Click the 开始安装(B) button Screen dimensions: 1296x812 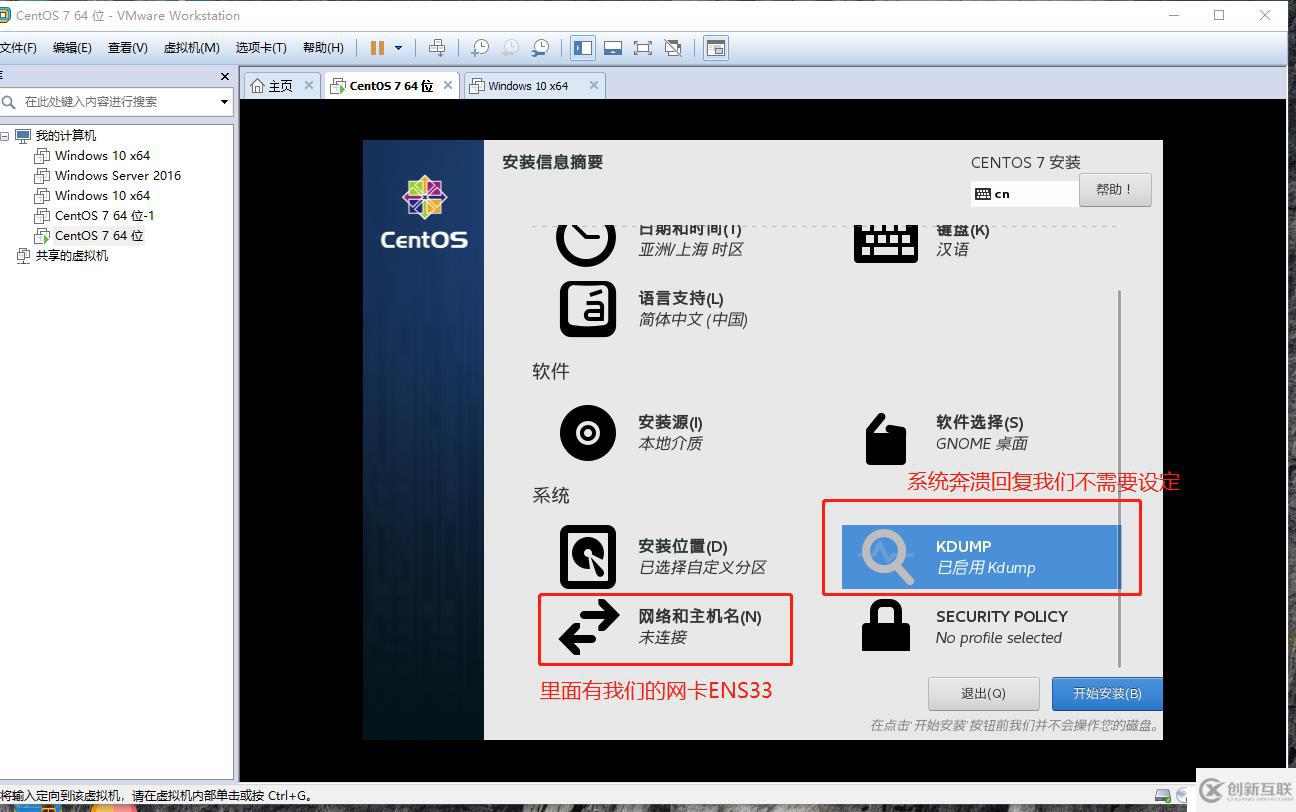click(1107, 693)
